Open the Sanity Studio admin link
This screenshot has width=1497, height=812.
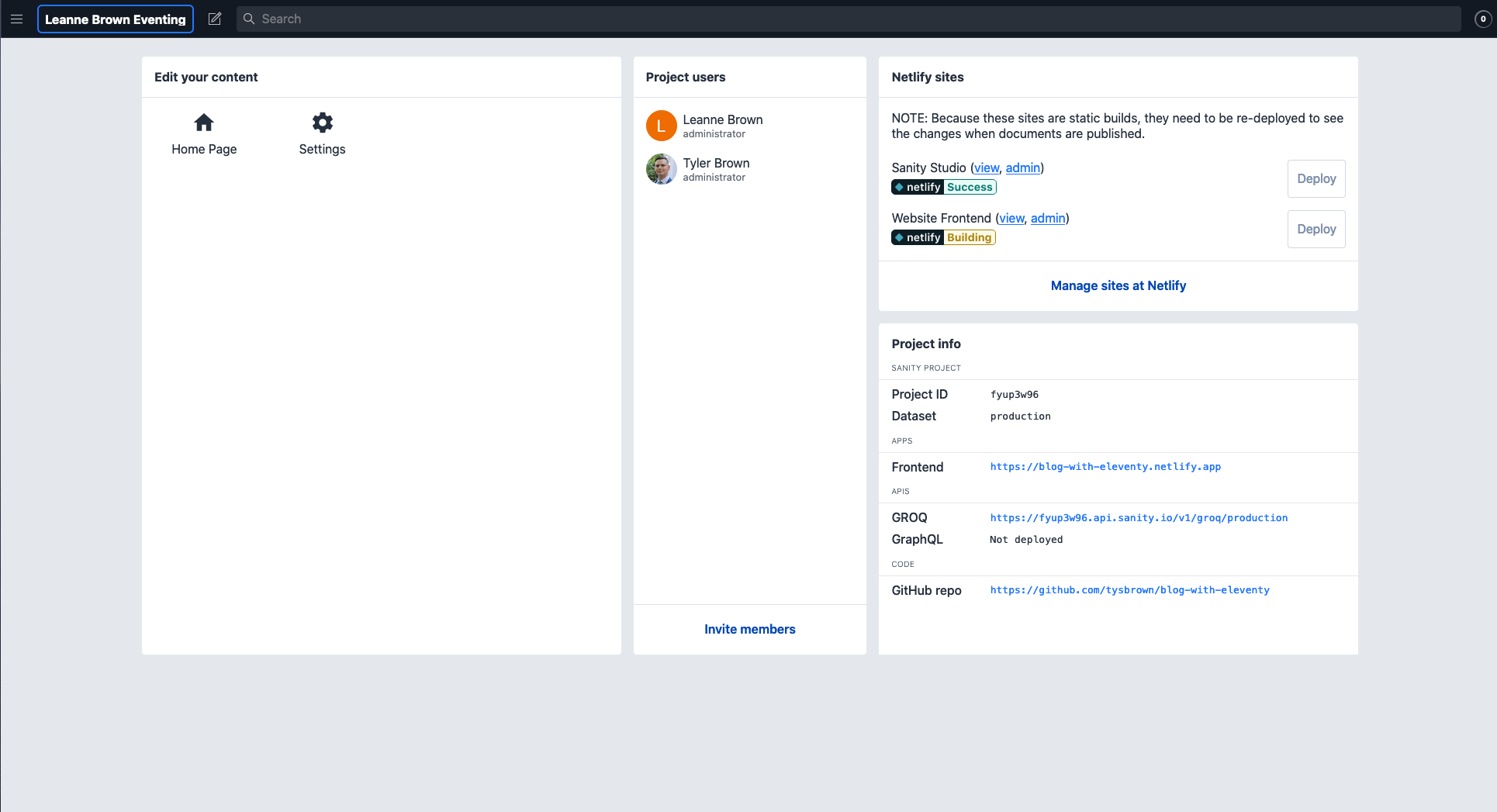click(1023, 168)
